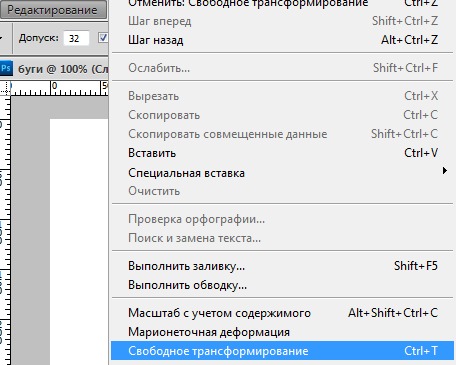This screenshot has height=365, width=456.
Task: Click the white document canvas
Action: coord(79,242)
